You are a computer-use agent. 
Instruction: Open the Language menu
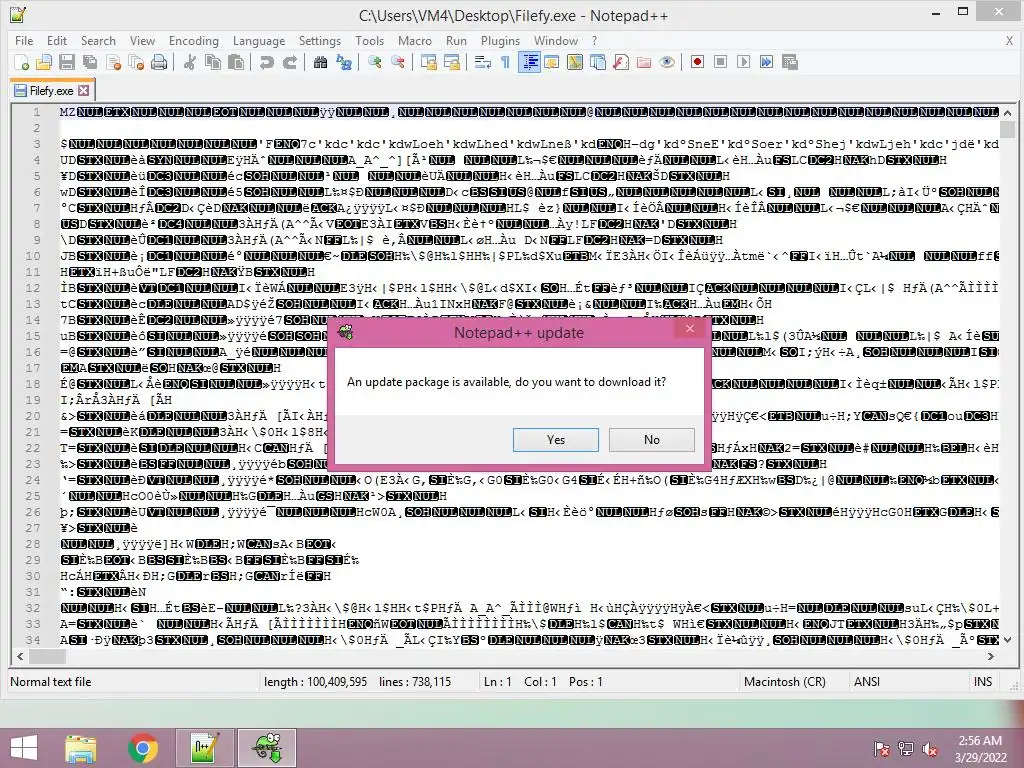[x=259, y=40]
